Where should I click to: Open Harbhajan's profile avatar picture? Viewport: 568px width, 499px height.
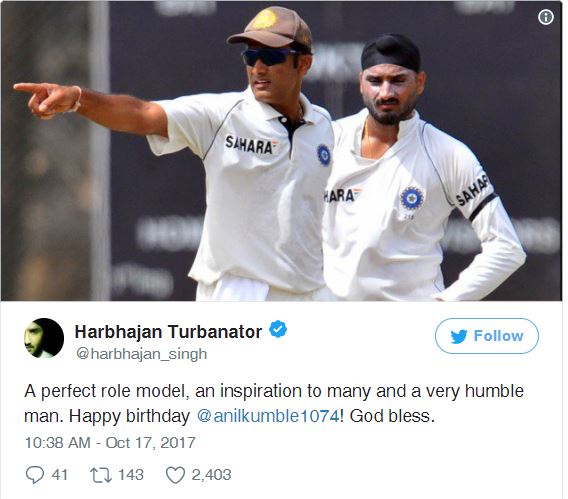point(44,338)
